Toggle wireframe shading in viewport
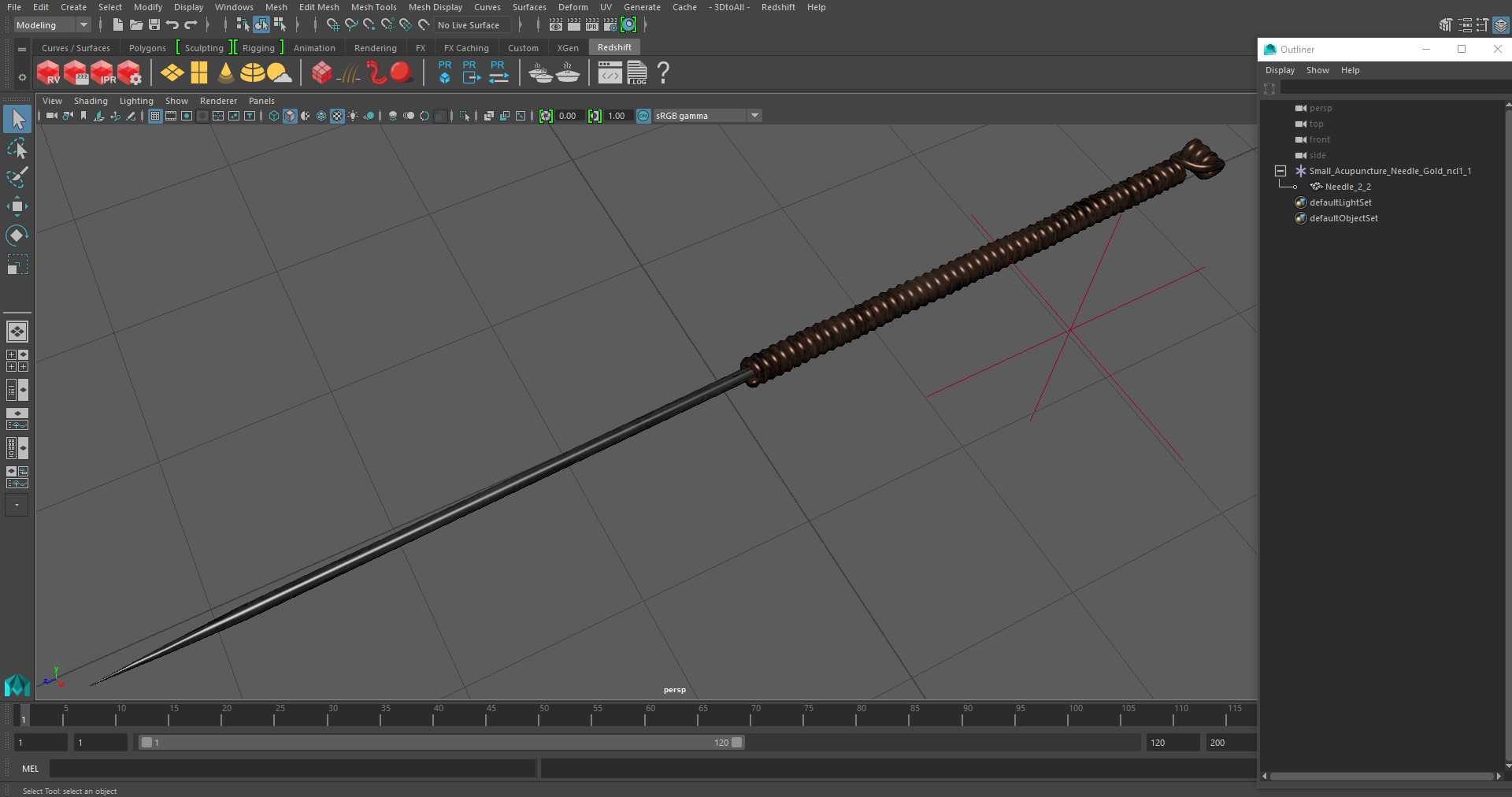This screenshot has width=1512, height=797. tap(274, 116)
